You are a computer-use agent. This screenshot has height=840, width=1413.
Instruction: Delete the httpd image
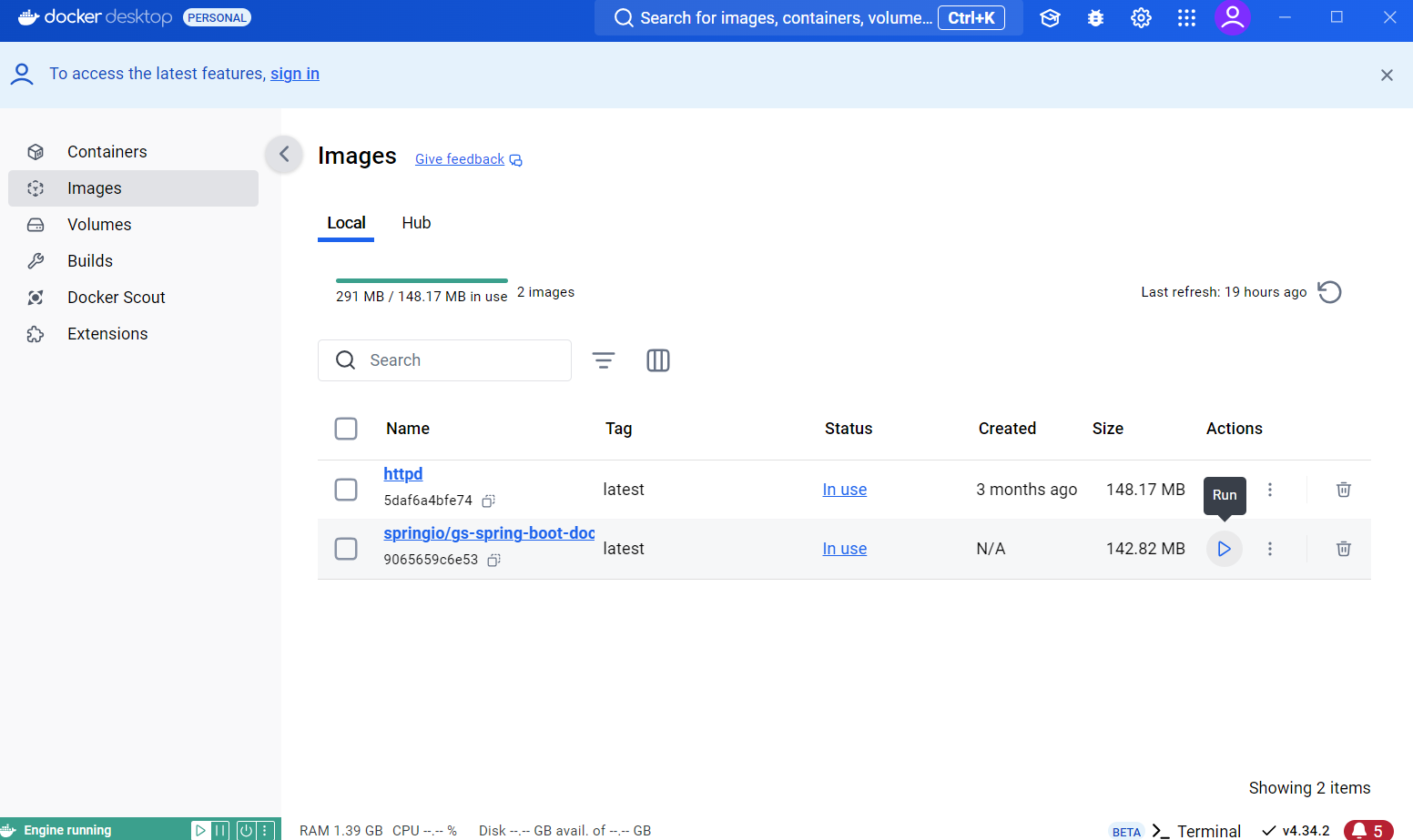click(x=1343, y=490)
